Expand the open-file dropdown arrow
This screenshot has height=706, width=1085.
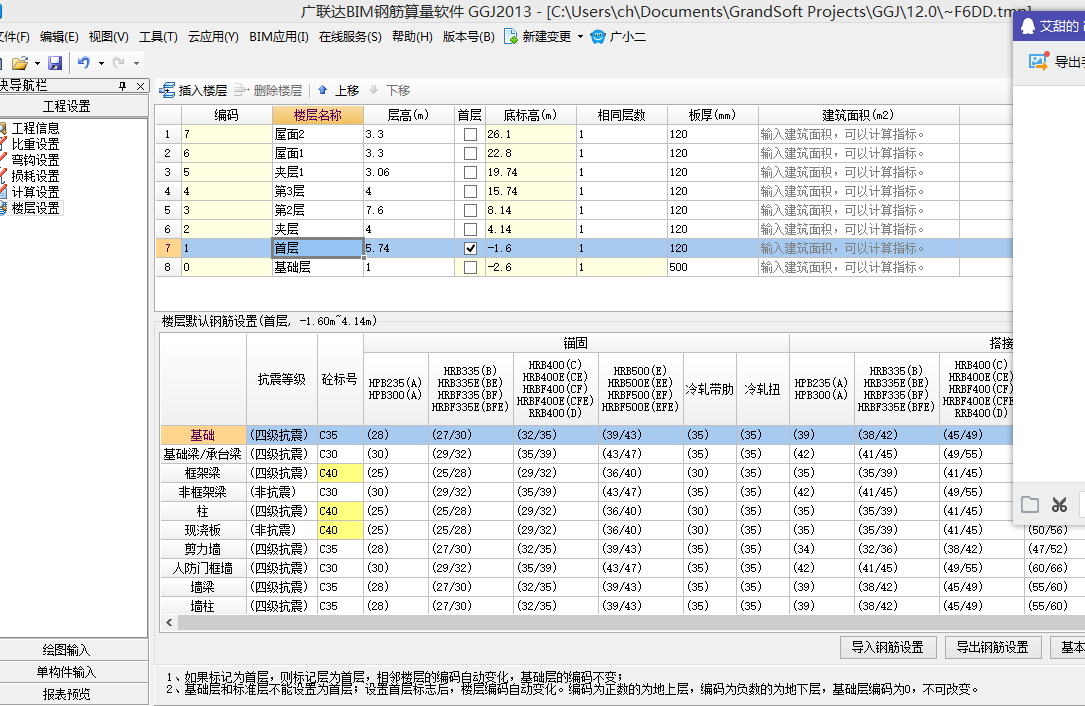point(37,64)
